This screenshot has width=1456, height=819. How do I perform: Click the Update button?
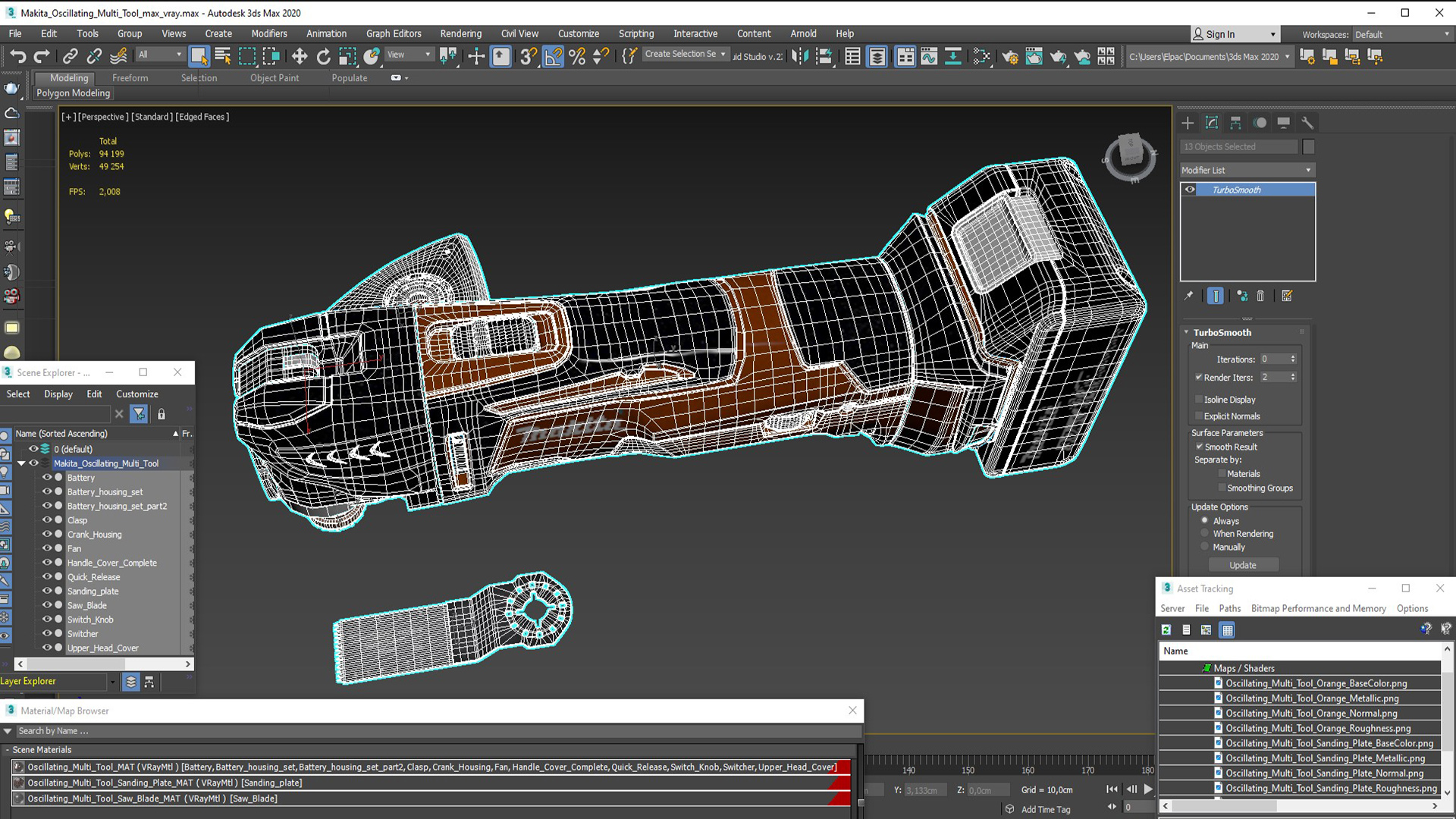click(1243, 565)
